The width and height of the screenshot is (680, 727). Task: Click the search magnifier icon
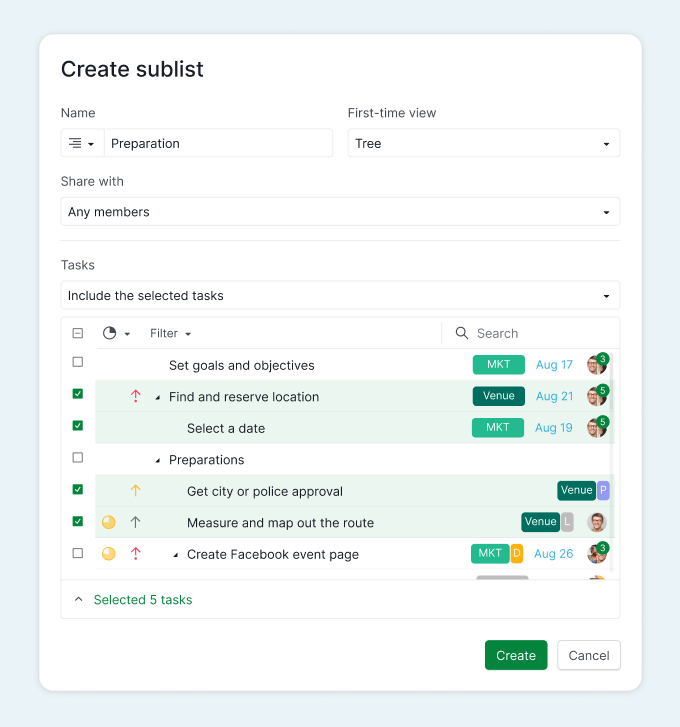point(462,333)
